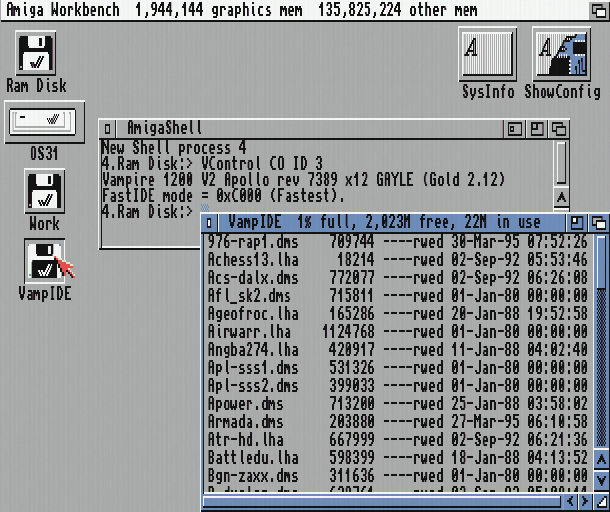
Task: Close the AmigaShell window gadget
Action: [108, 128]
